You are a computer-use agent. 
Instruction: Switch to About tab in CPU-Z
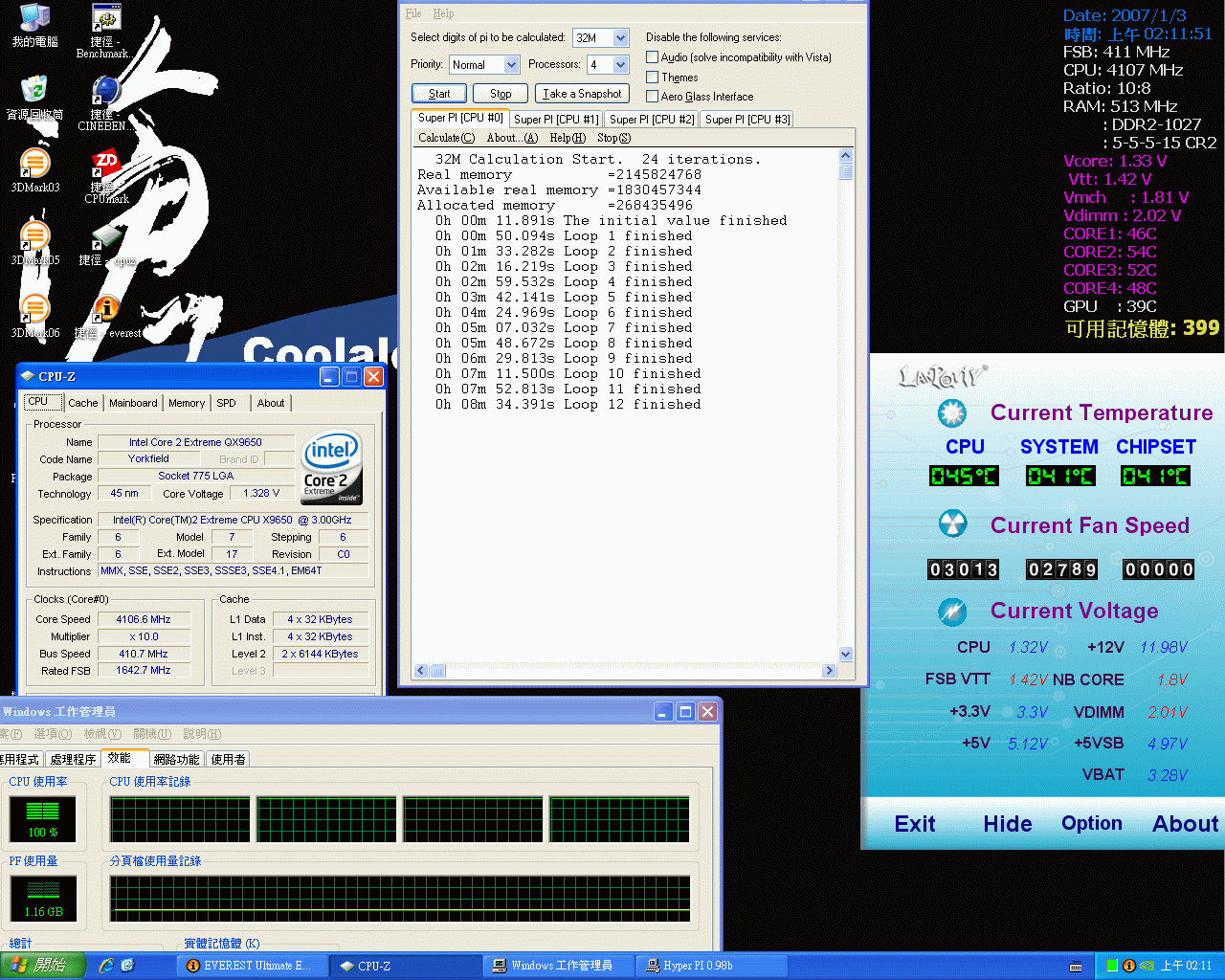271,403
